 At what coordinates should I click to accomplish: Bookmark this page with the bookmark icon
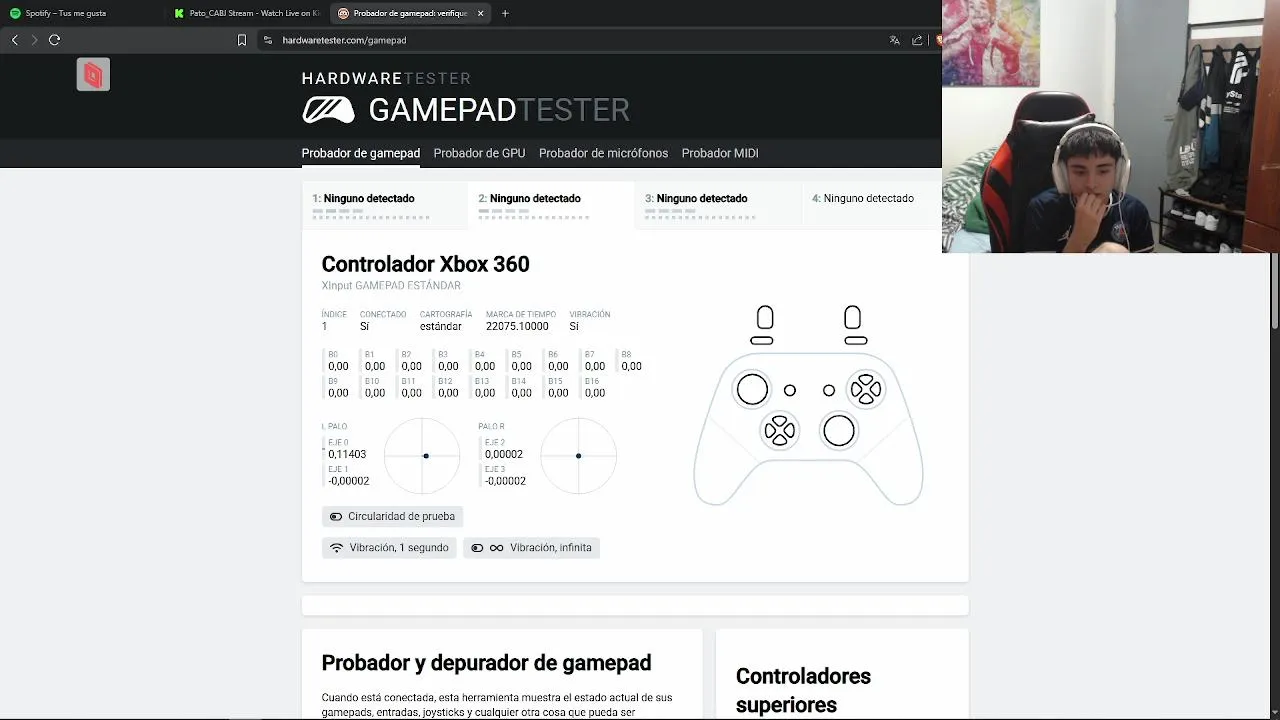pyautogui.click(x=241, y=40)
